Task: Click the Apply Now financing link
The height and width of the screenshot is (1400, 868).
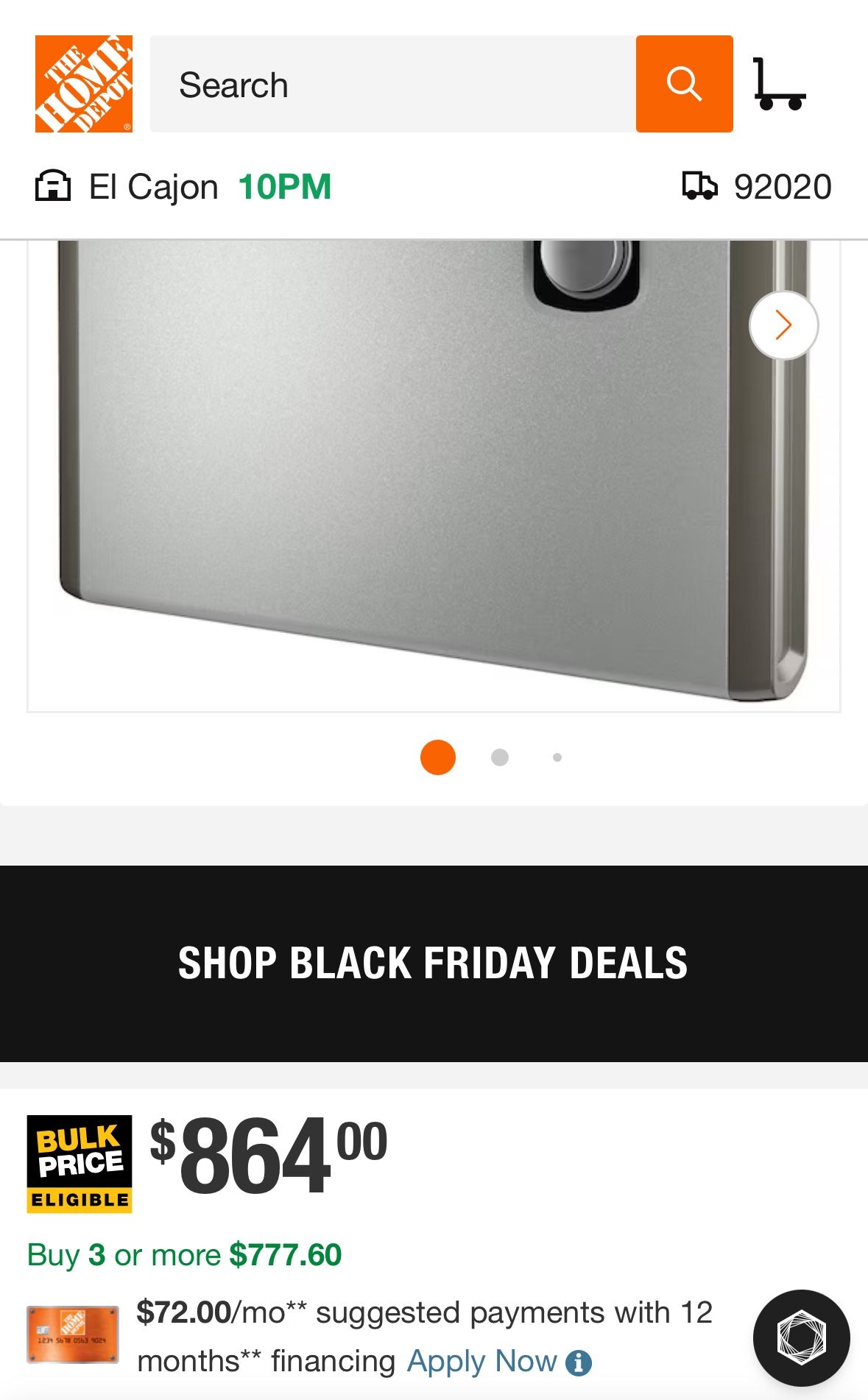Action: coord(482,1361)
